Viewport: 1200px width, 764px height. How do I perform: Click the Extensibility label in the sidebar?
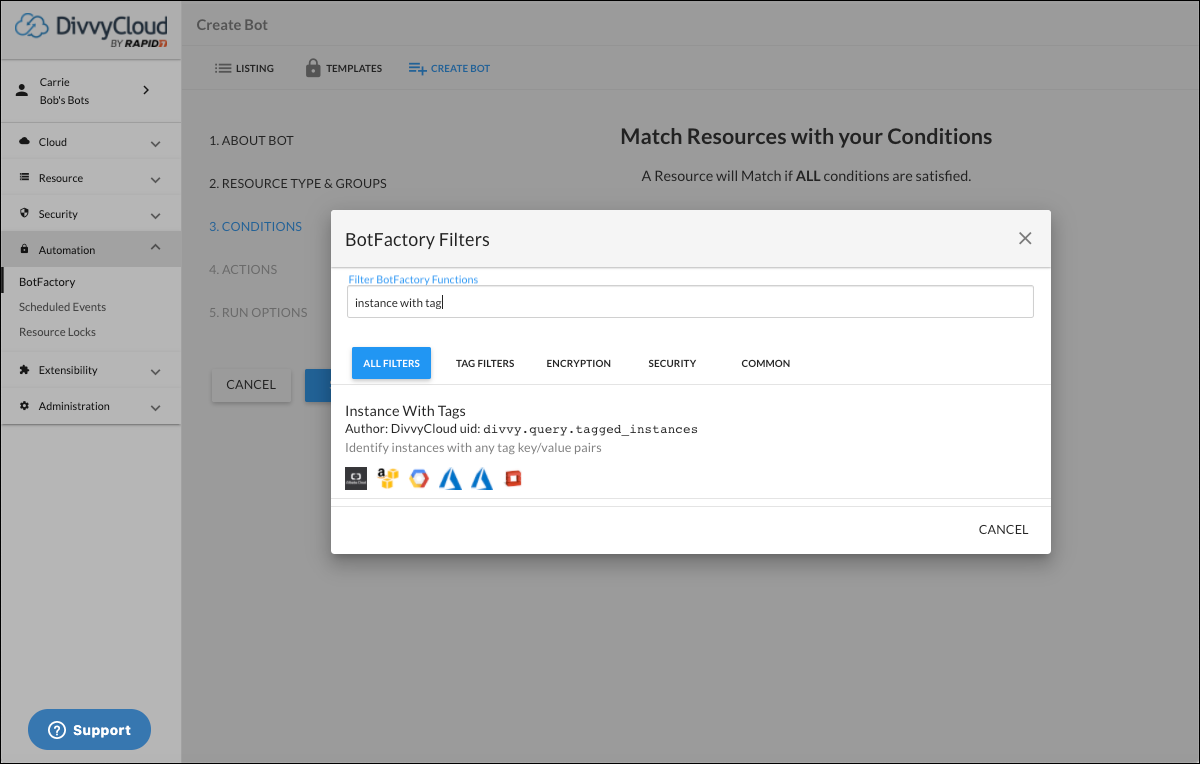point(68,370)
